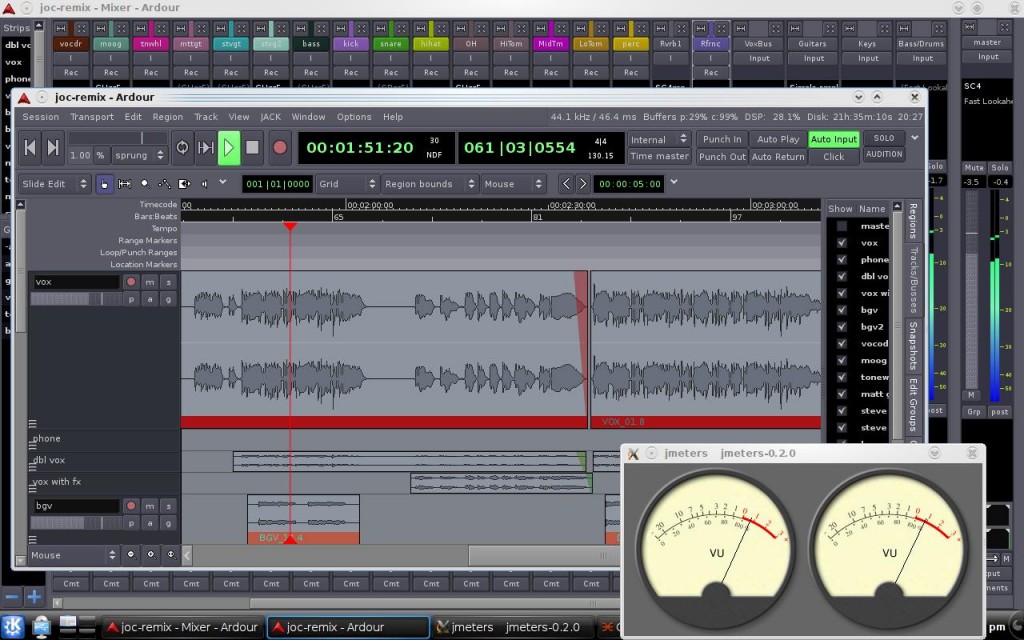1024x640 pixels.
Task: Toggle the metronome Click button
Action: click(x=834, y=157)
